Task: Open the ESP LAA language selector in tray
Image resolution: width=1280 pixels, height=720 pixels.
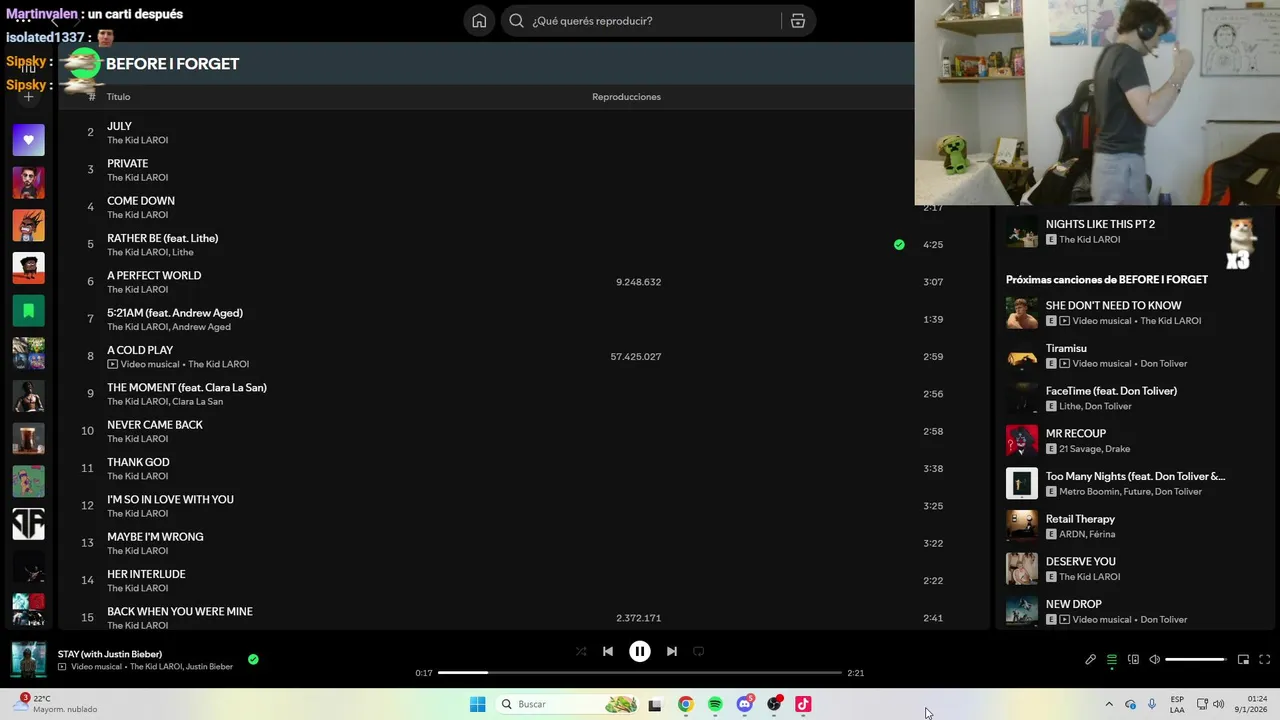Action: tap(1177, 704)
